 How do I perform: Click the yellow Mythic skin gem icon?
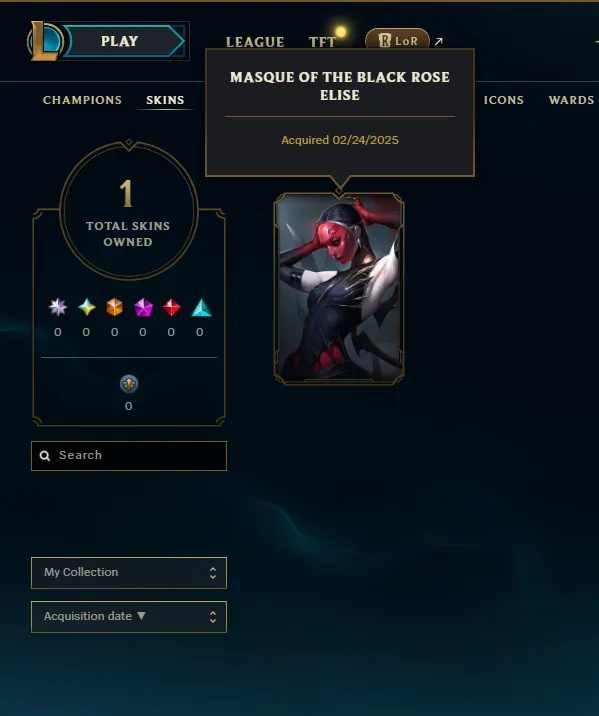[87, 307]
